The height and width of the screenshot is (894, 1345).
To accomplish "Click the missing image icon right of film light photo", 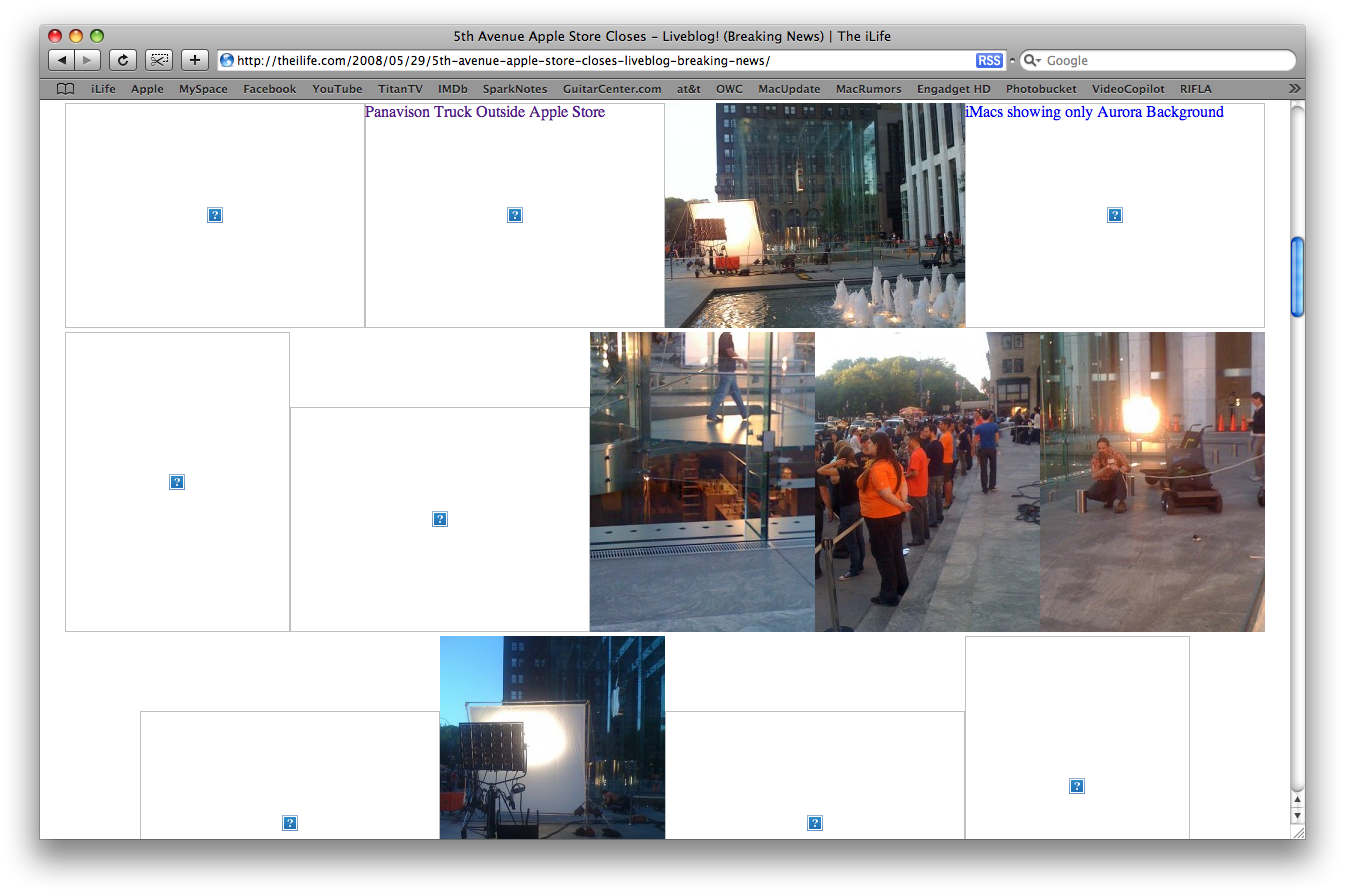I will [815, 823].
